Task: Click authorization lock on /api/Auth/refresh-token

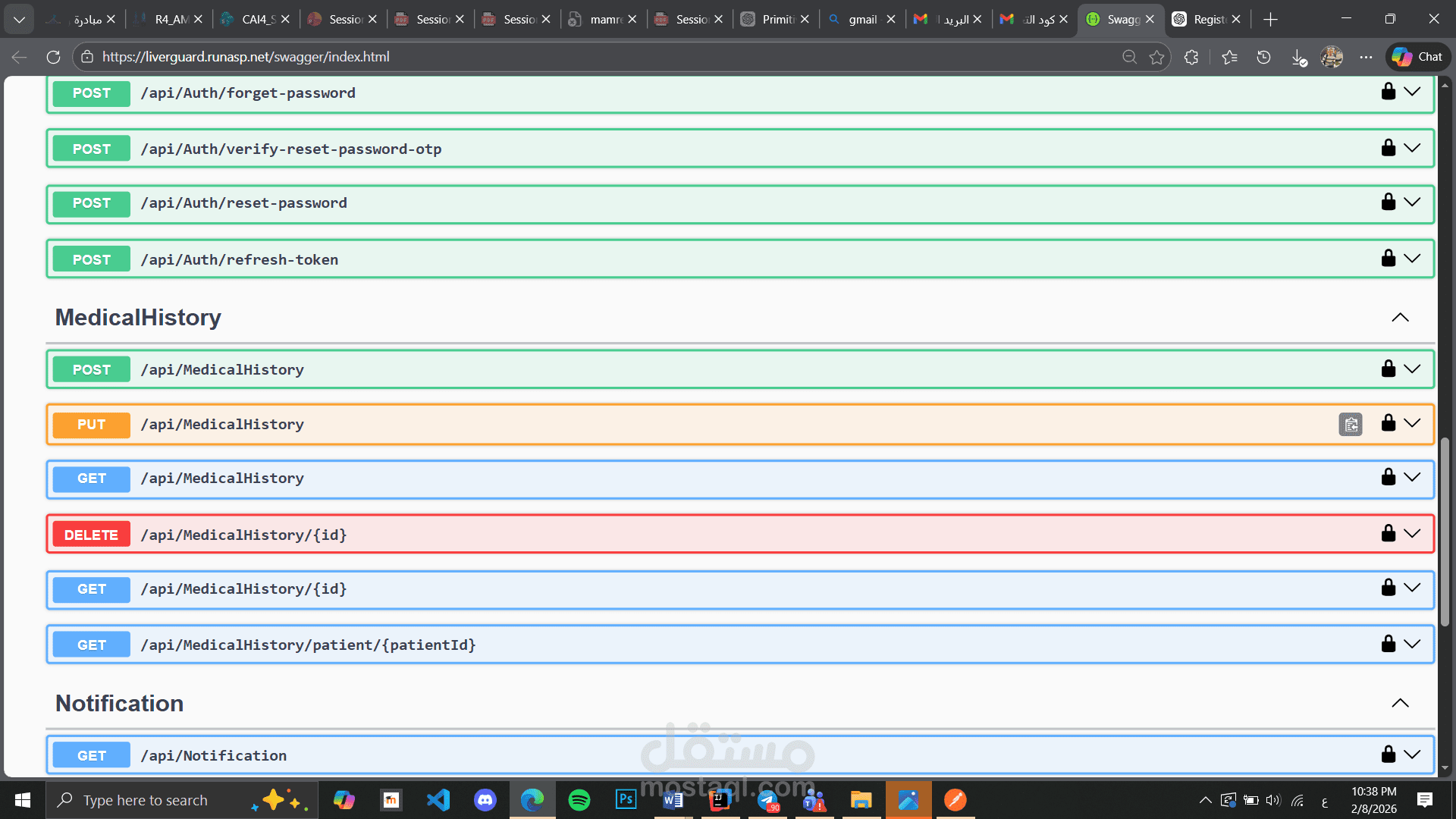Action: (x=1388, y=259)
